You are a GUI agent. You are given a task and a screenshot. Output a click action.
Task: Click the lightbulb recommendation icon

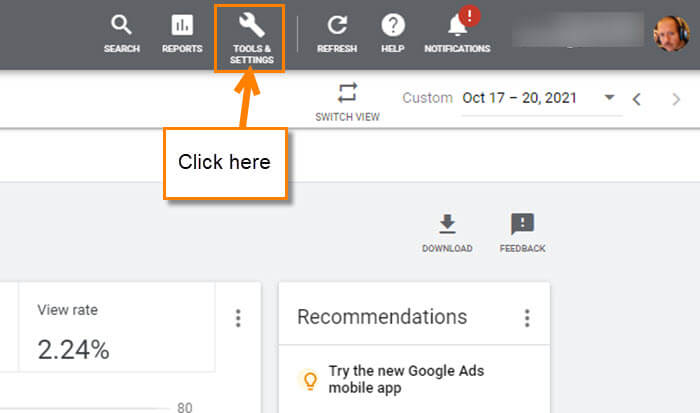click(310, 380)
